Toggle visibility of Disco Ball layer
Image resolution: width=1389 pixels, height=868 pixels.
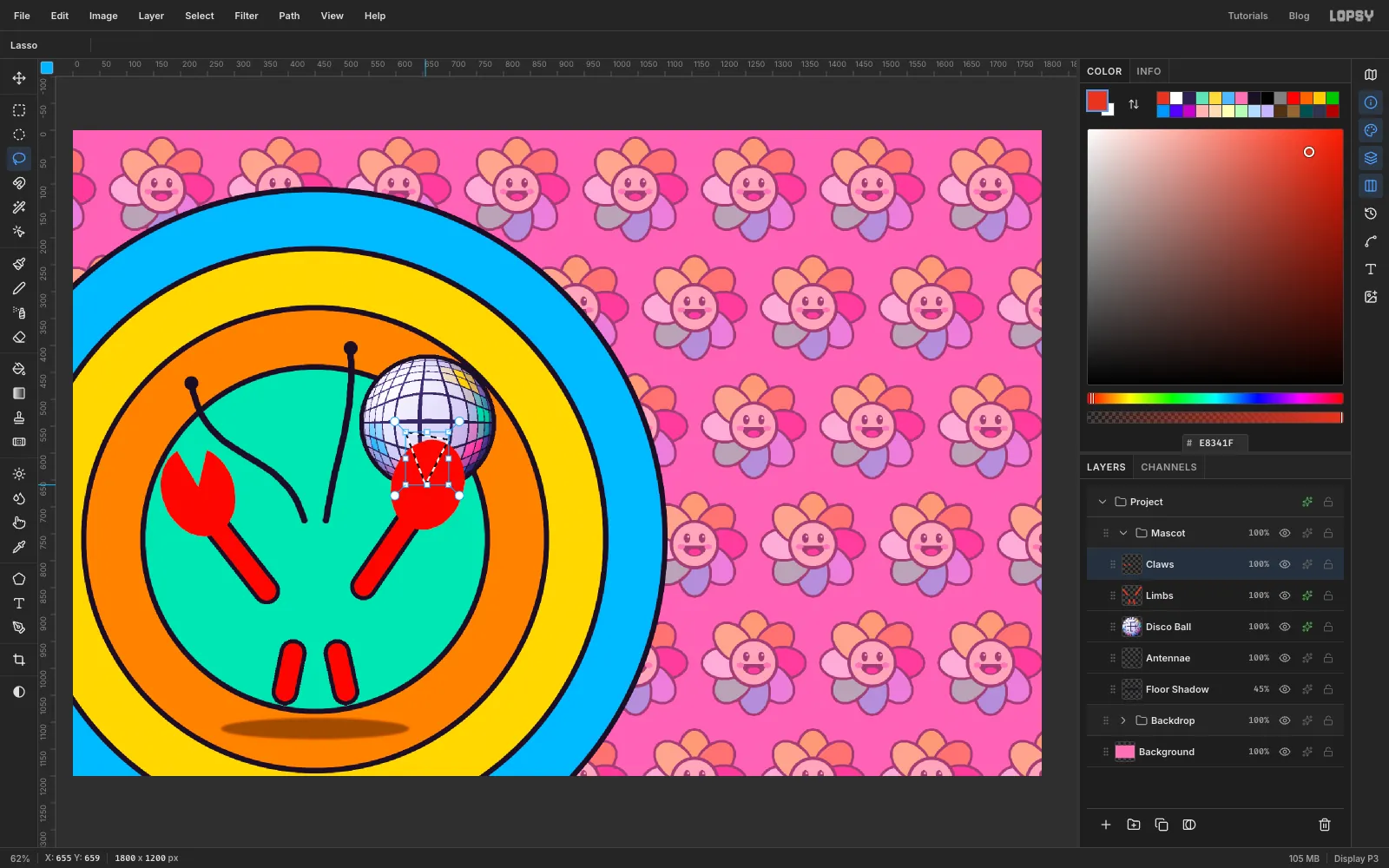(x=1285, y=627)
